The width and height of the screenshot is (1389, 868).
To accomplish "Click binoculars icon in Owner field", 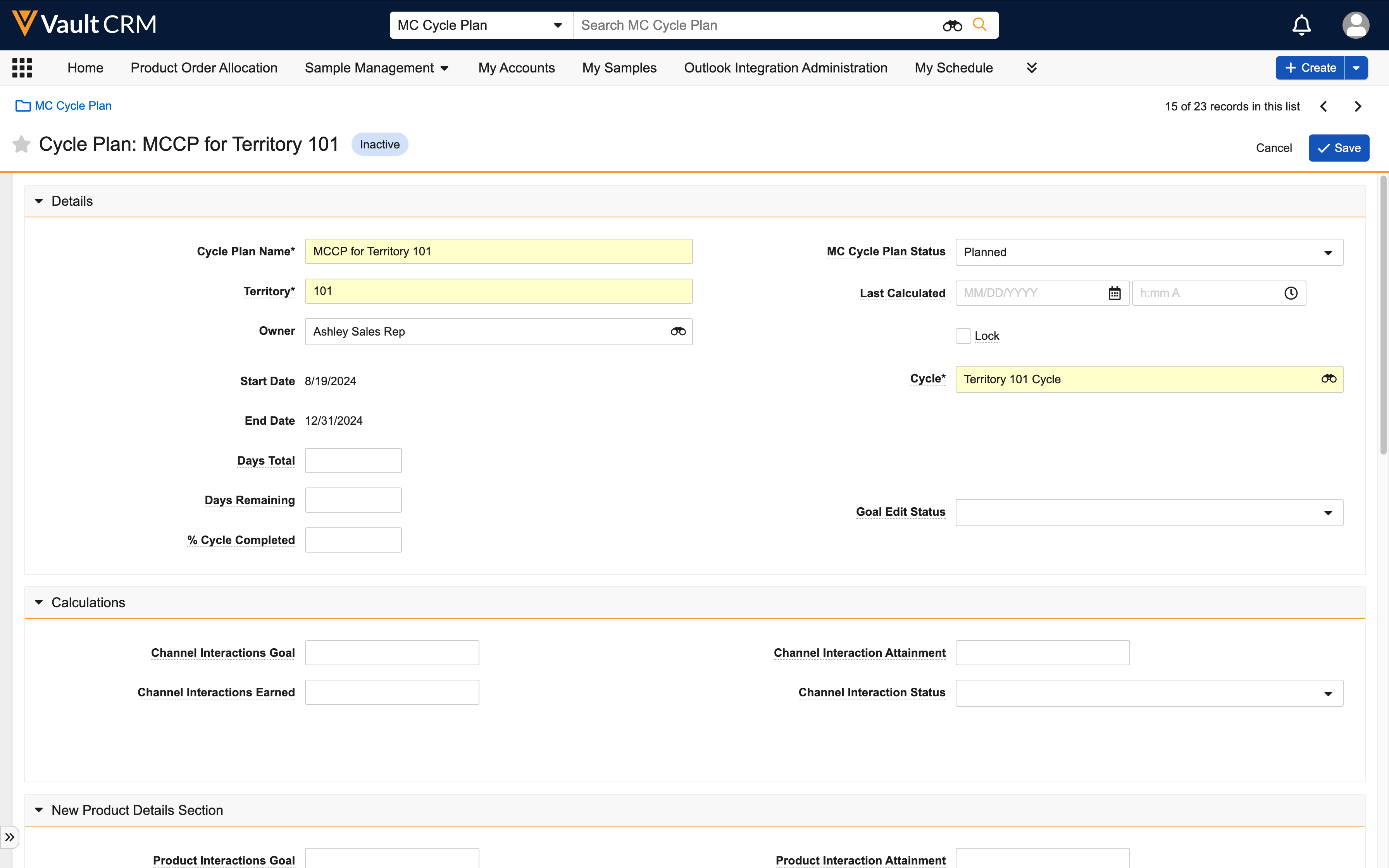I will point(678,331).
